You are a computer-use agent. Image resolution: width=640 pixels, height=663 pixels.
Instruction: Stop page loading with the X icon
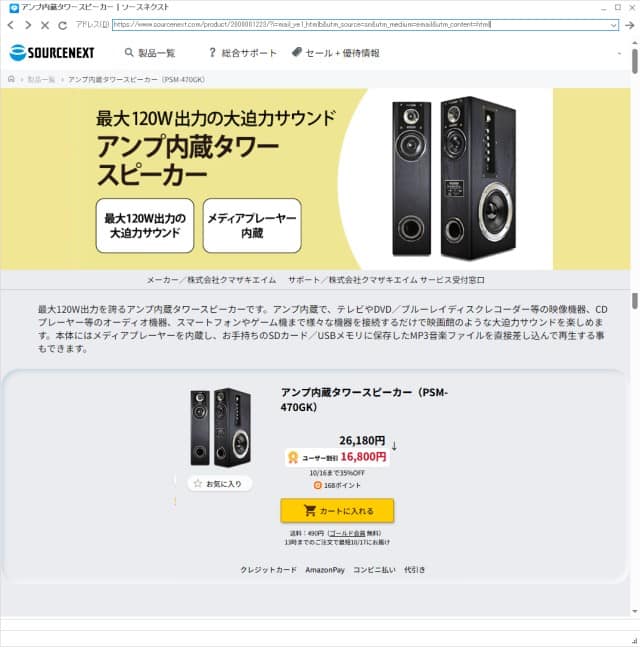coord(45,25)
